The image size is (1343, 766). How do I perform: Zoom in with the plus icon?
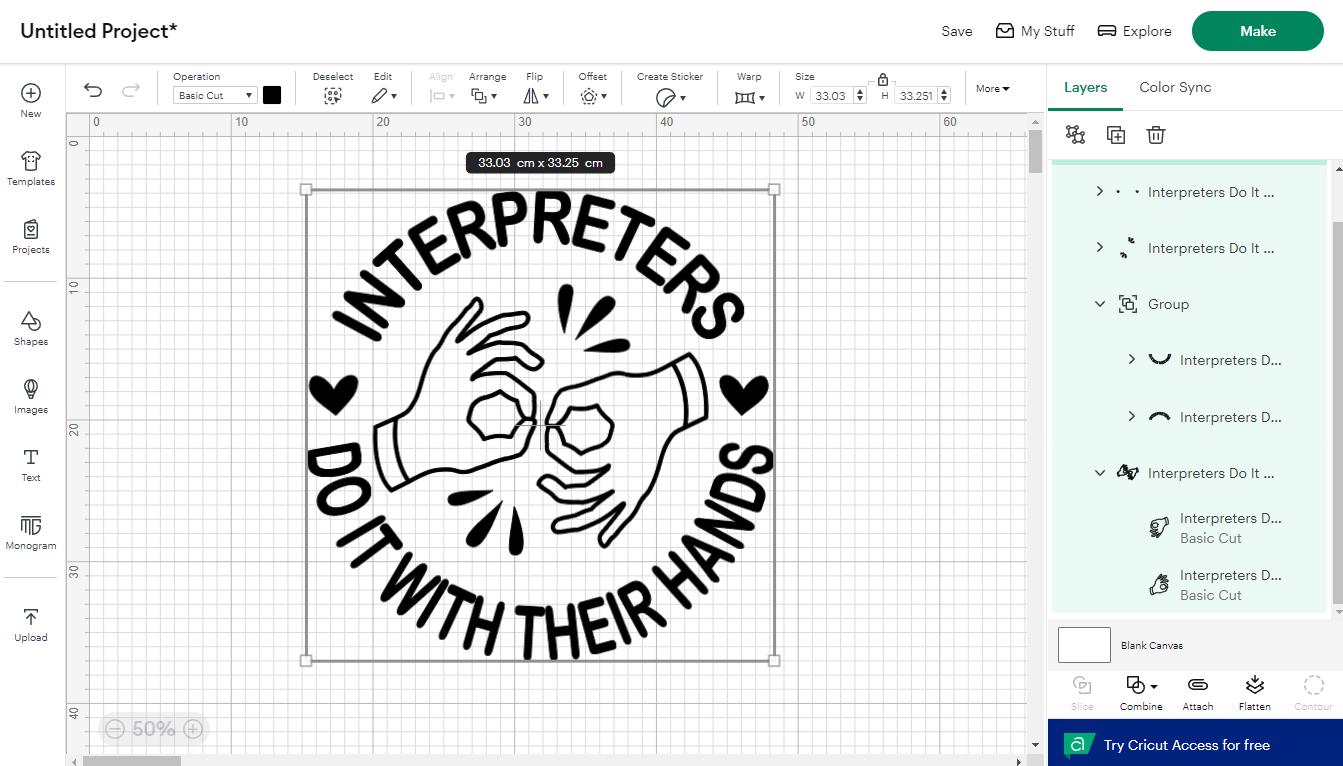click(x=194, y=729)
